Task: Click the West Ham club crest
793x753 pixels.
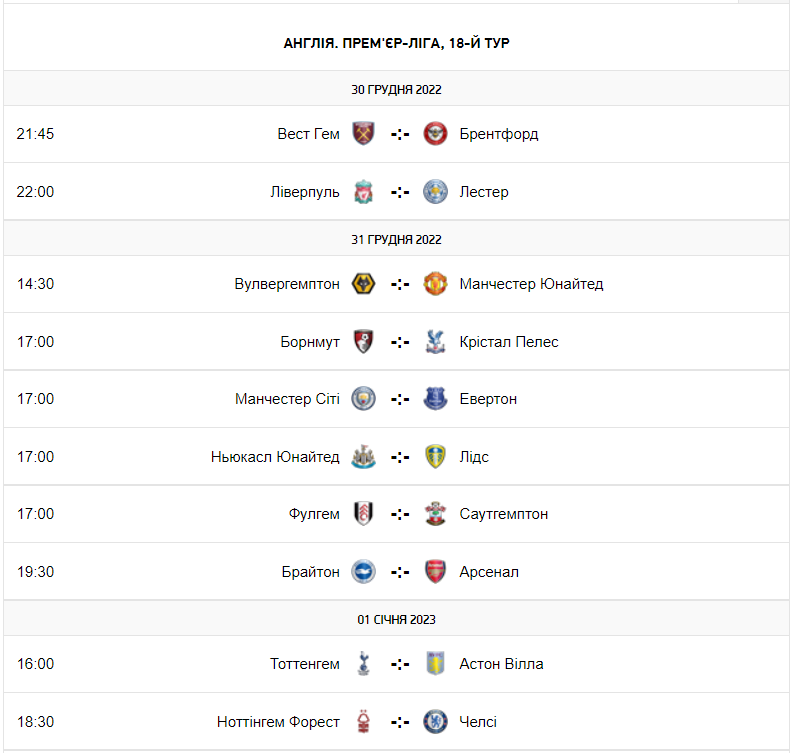Action: pos(364,134)
